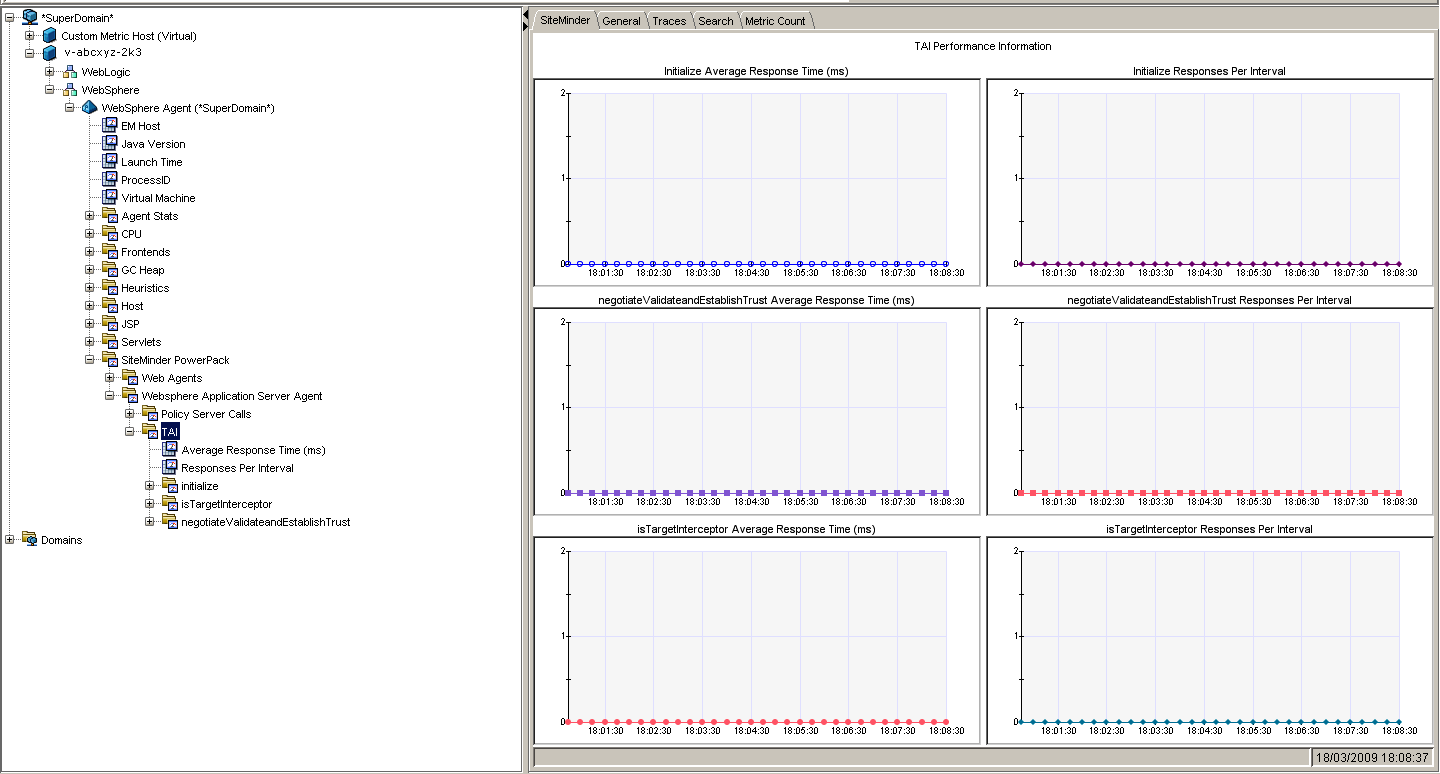Click the ProcessID metric icon
The height and width of the screenshot is (774, 1440).
click(x=110, y=179)
